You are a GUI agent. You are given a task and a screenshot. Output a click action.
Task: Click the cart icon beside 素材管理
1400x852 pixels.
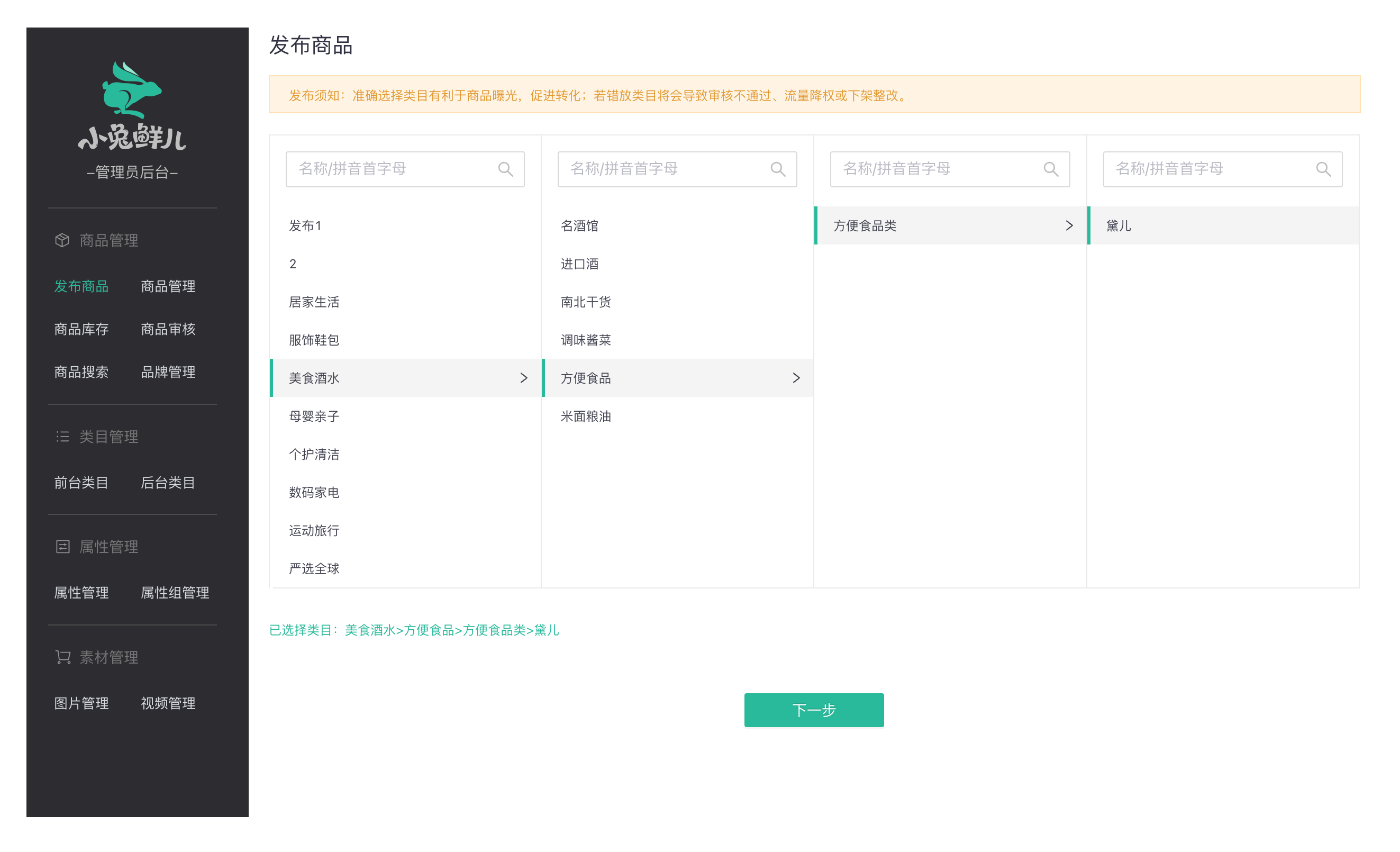pos(62,657)
